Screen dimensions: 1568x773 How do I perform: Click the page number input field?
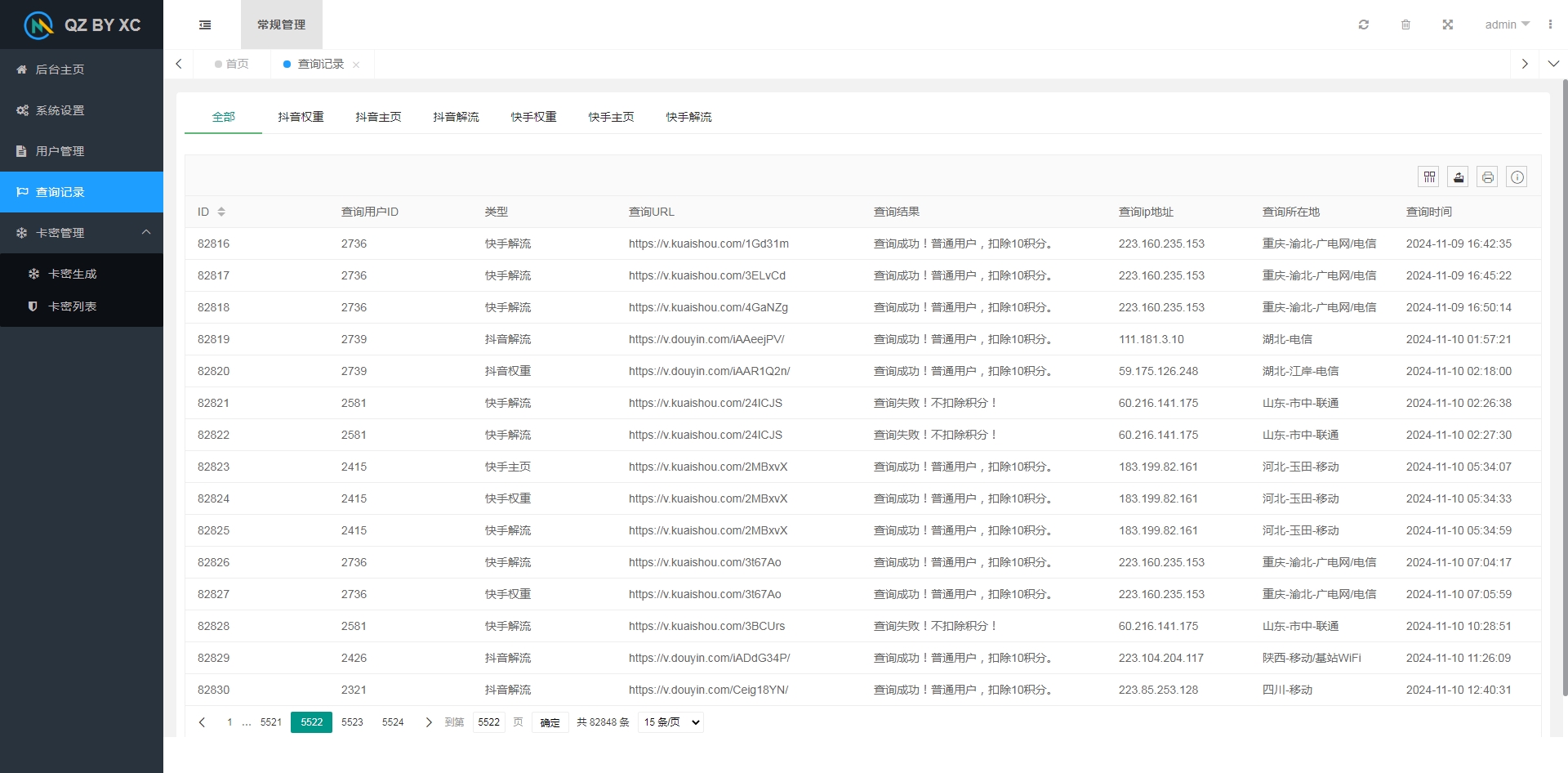click(489, 722)
